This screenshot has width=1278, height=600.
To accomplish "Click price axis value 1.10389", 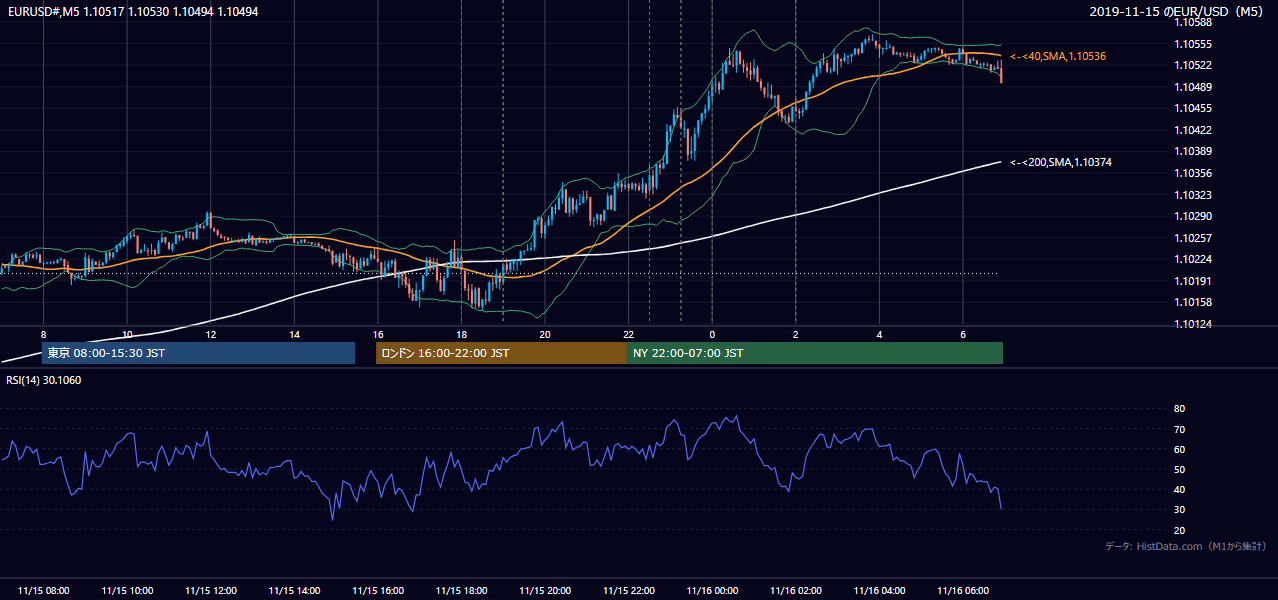I will (x=1193, y=151).
